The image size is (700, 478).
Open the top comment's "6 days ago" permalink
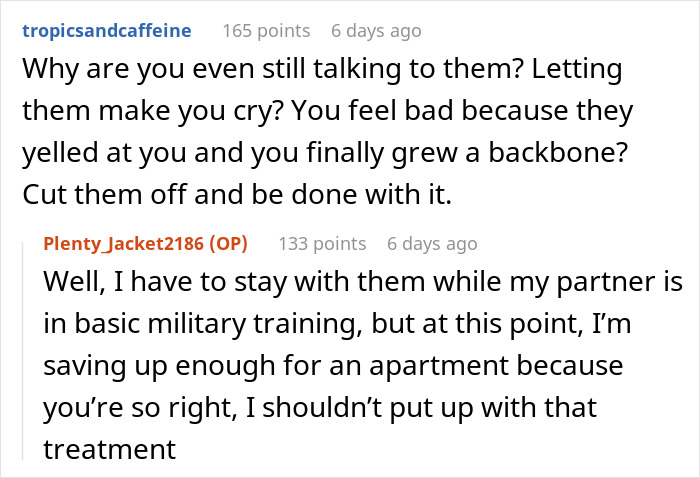pos(376,31)
